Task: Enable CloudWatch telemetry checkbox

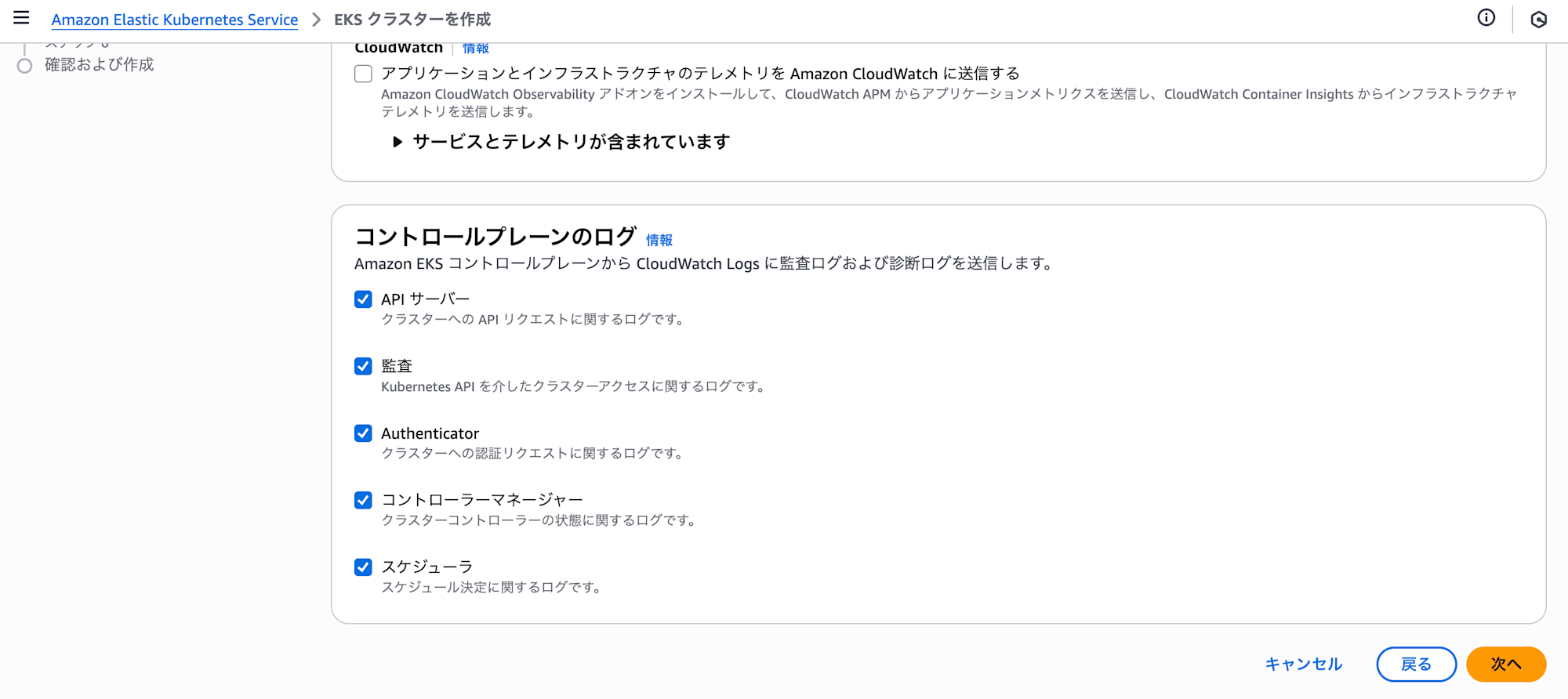Action: (363, 74)
